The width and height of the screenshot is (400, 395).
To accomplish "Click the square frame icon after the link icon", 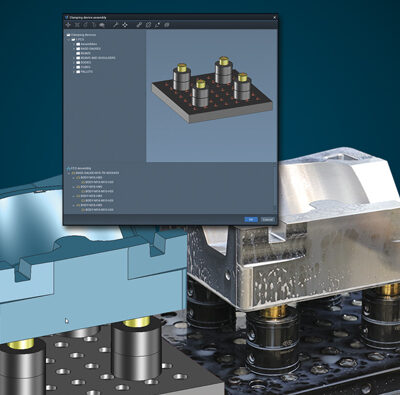I will 148,25.
